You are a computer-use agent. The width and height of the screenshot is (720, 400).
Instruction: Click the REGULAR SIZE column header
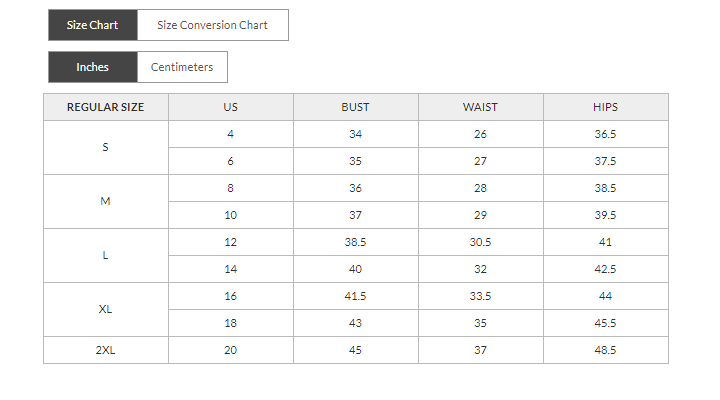point(105,107)
